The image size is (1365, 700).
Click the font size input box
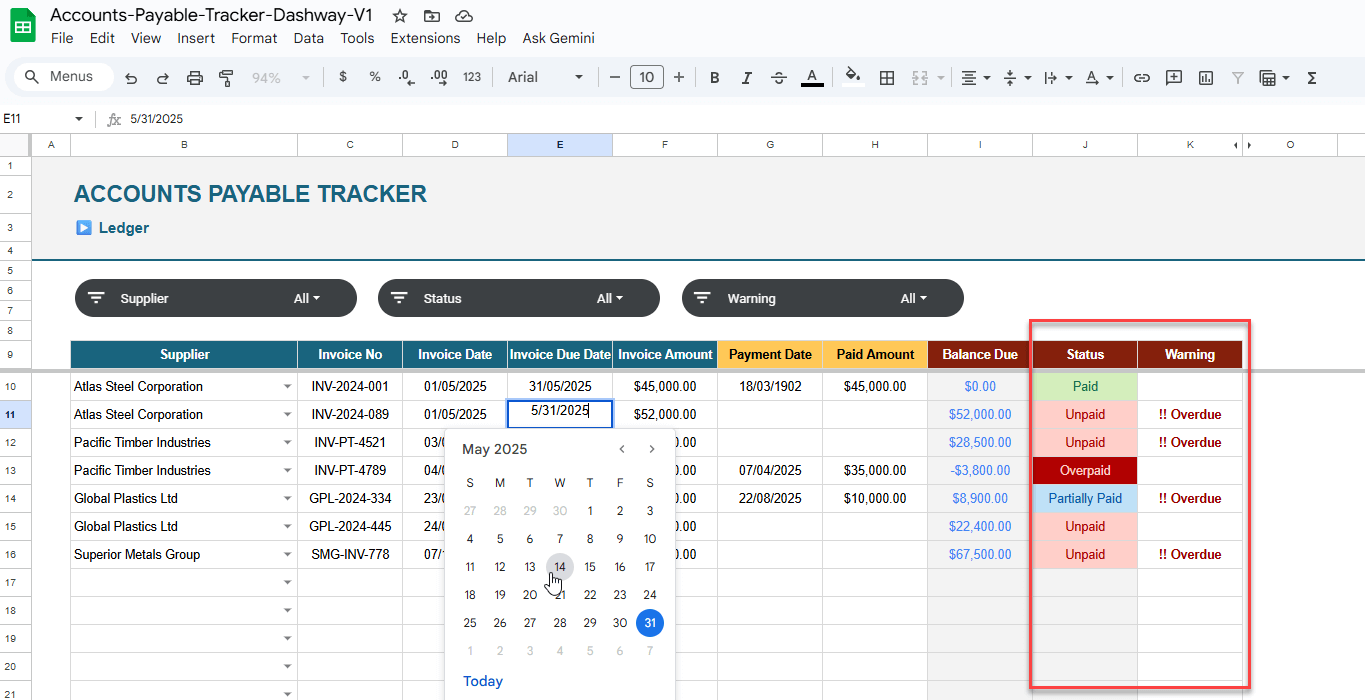[x=646, y=78]
